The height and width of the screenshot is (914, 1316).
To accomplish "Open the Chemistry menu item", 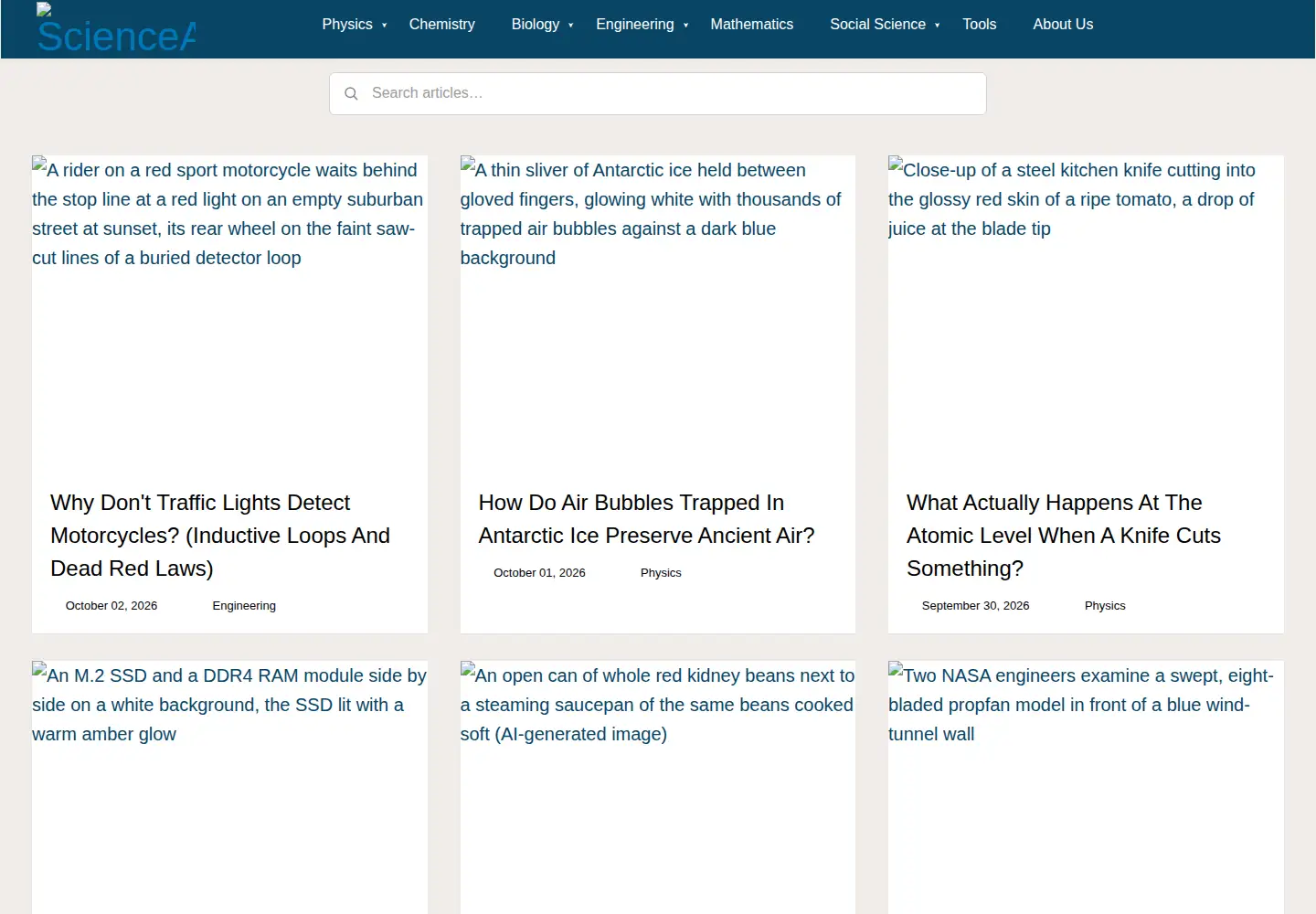I will (442, 25).
